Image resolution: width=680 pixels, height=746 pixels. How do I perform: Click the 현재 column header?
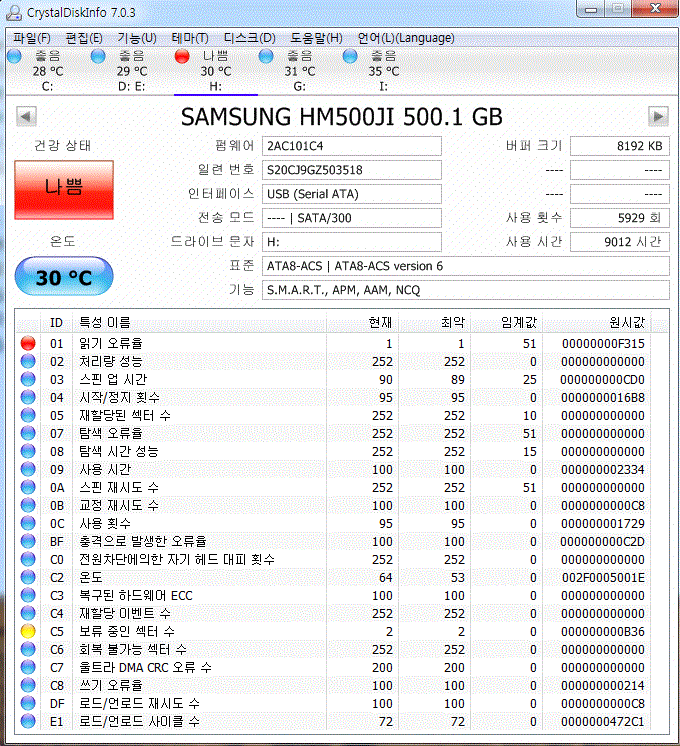[x=363, y=323]
